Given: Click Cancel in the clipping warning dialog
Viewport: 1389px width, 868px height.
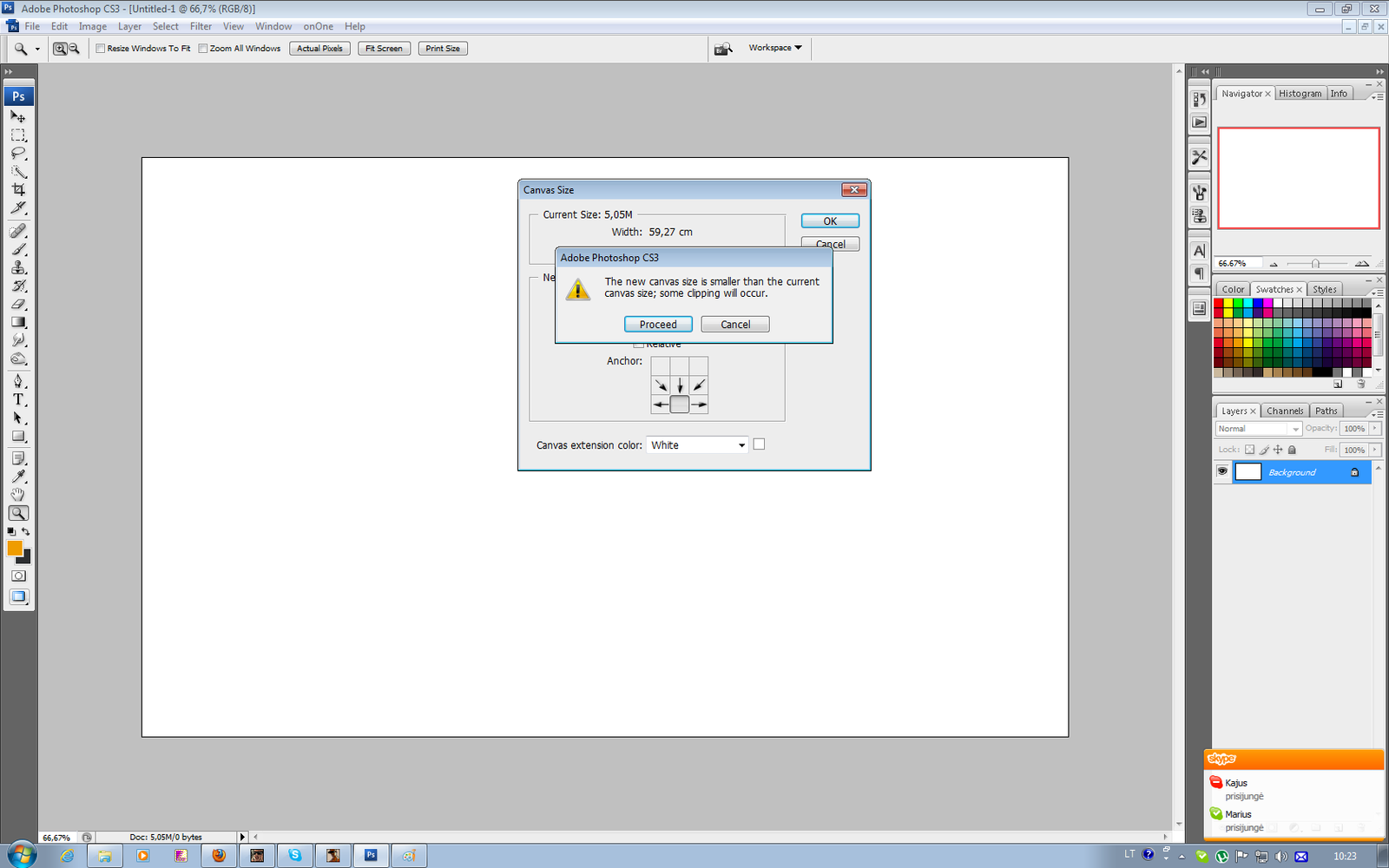Looking at the screenshot, I should point(735,325).
